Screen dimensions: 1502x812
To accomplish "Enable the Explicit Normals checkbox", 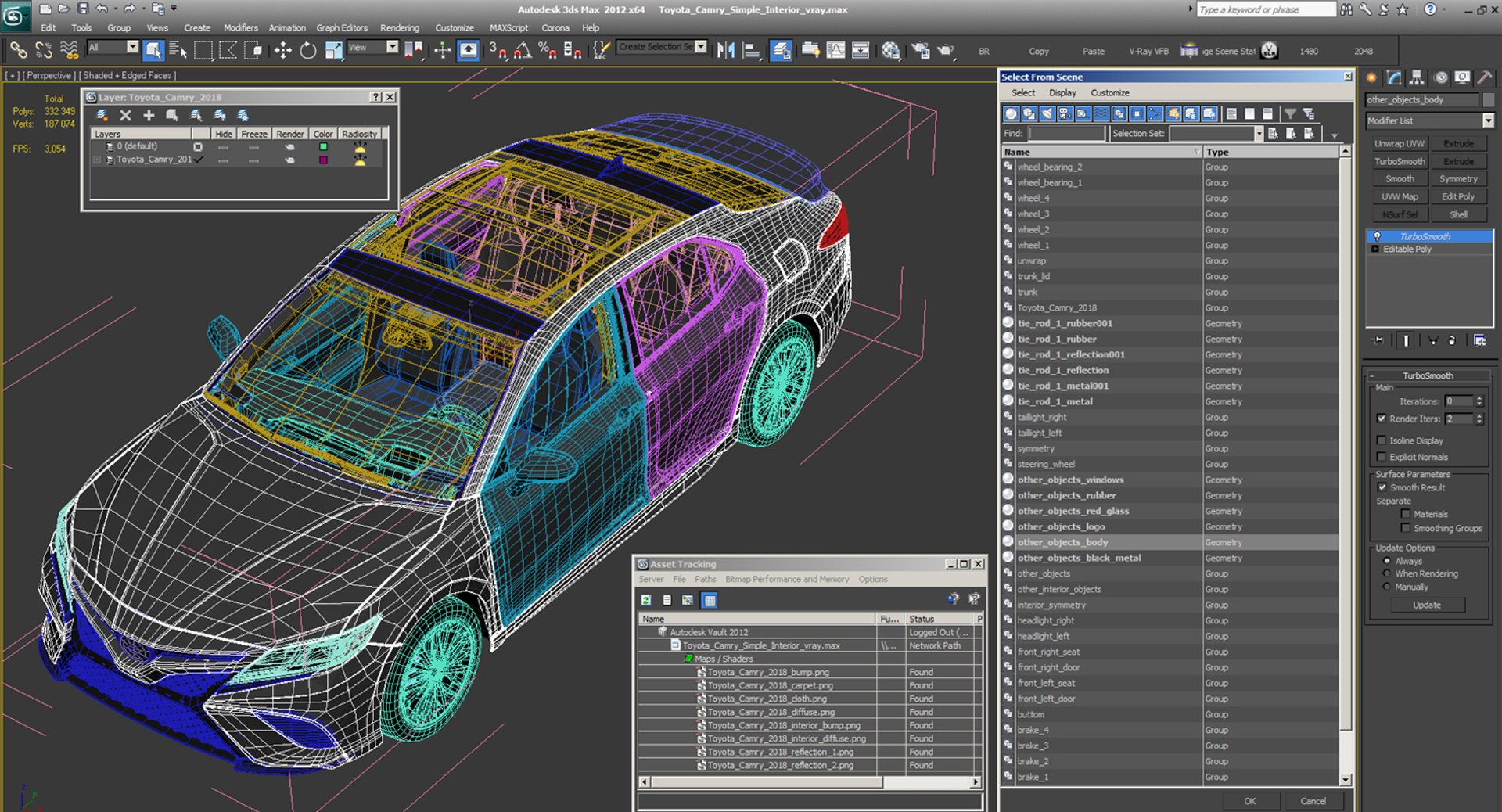I will [x=1382, y=457].
